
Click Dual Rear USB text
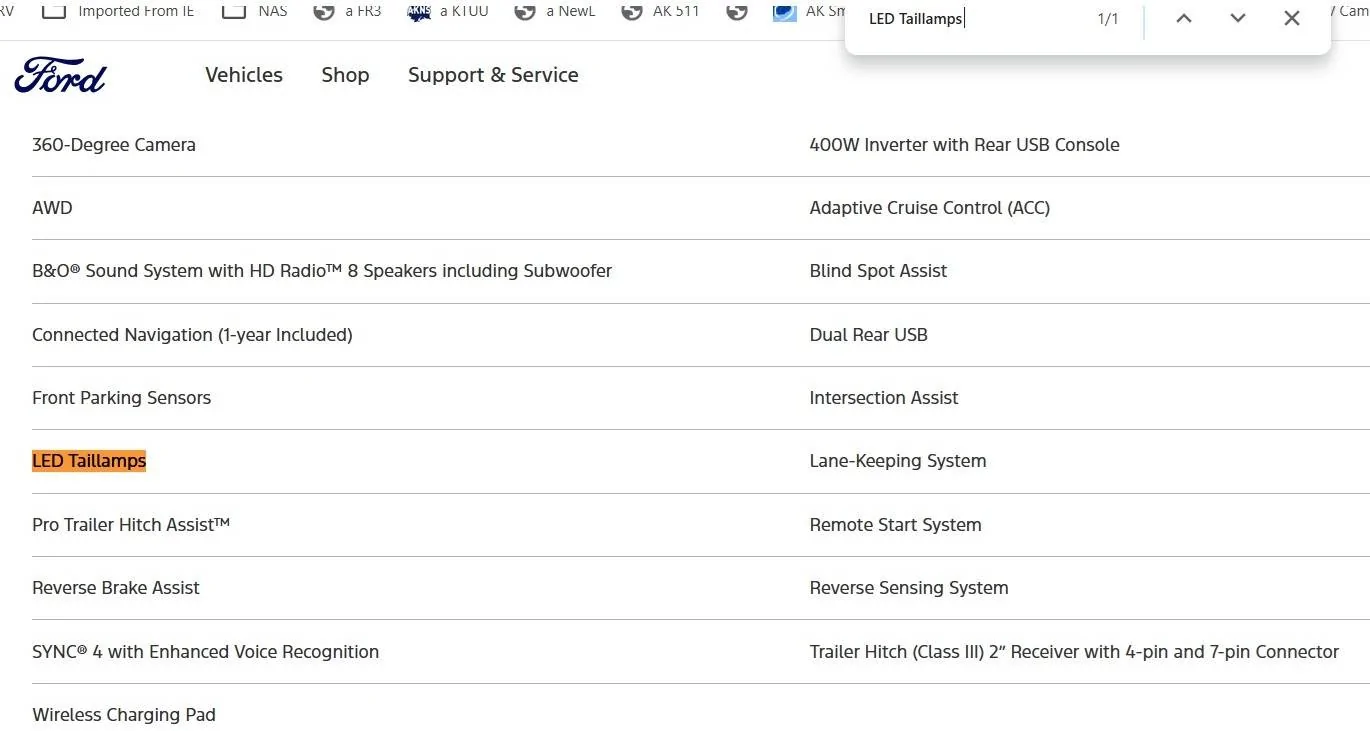(868, 335)
